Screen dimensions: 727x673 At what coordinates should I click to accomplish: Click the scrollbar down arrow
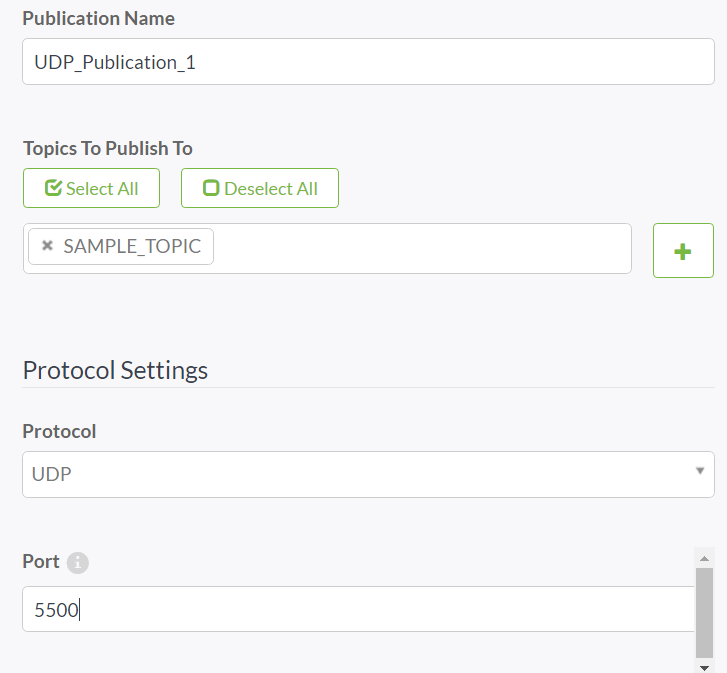pos(705,666)
